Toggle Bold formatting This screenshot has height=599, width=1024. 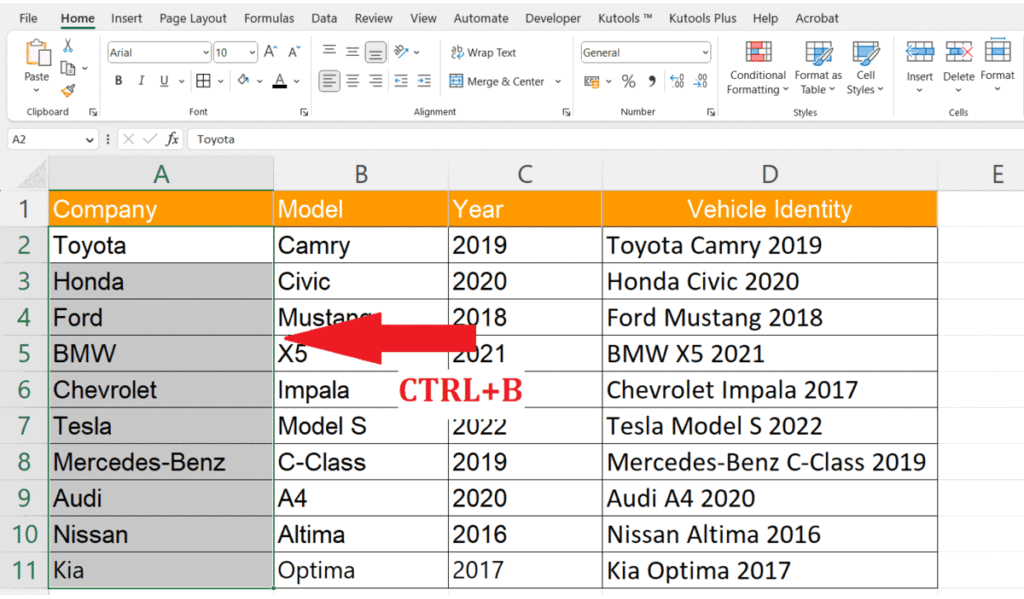tap(118, 81)
